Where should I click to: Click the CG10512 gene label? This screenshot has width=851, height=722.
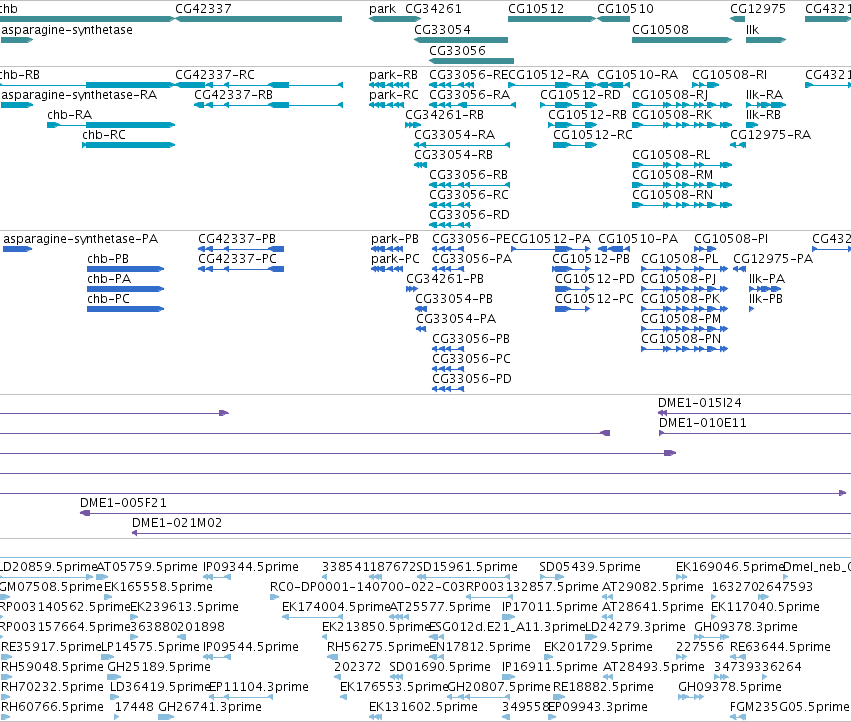536,9
